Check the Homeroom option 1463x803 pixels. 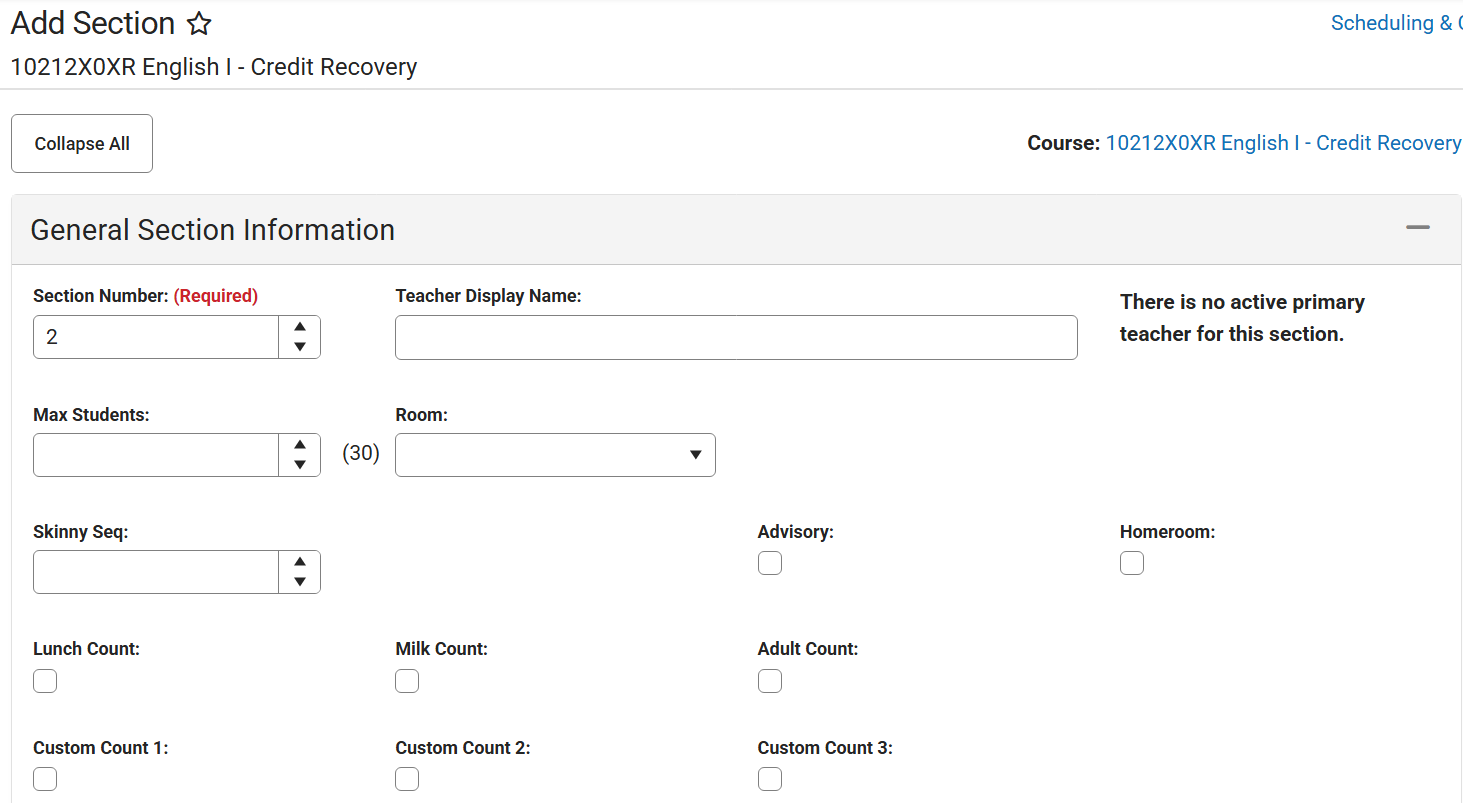pyautogui.click(x=1132, y=564)
